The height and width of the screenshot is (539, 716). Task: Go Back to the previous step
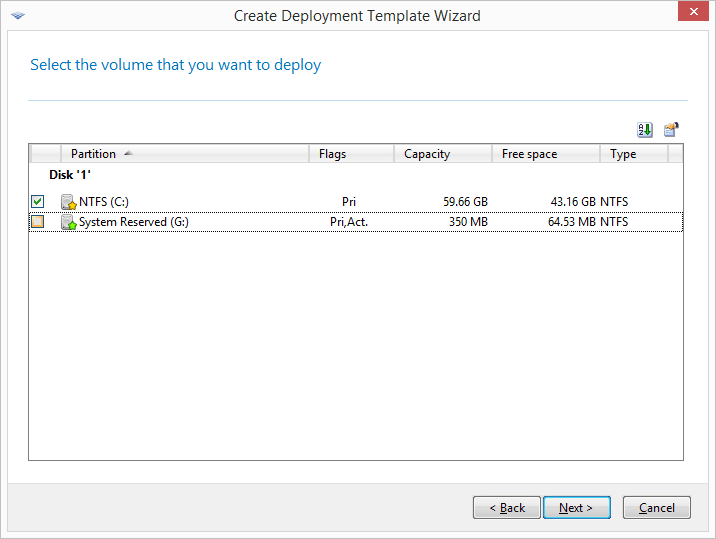pos(507,507)
